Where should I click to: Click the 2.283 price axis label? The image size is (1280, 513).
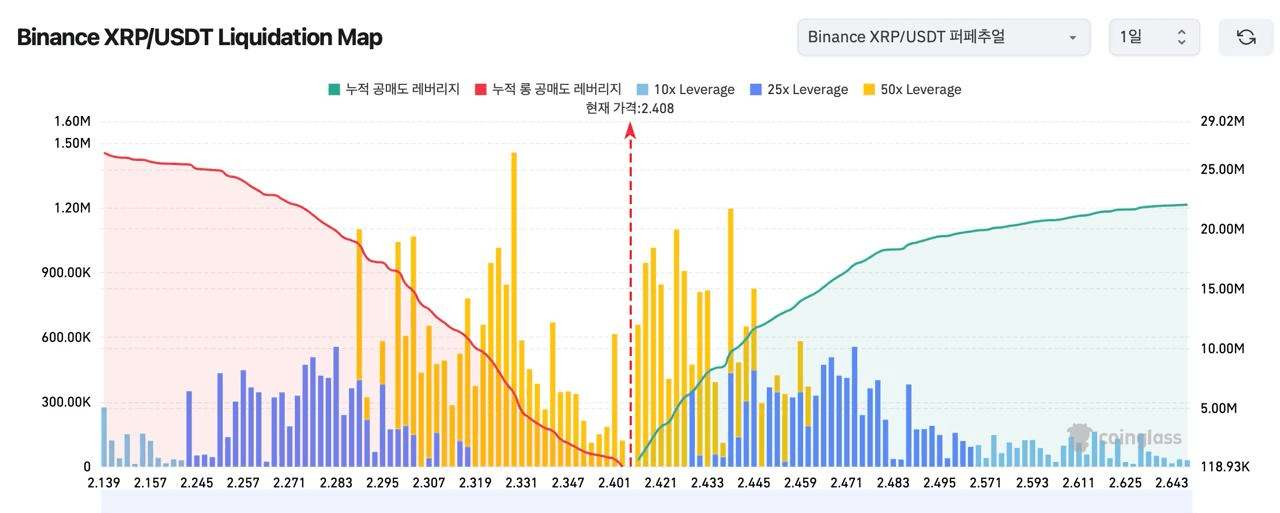(336, 483)
